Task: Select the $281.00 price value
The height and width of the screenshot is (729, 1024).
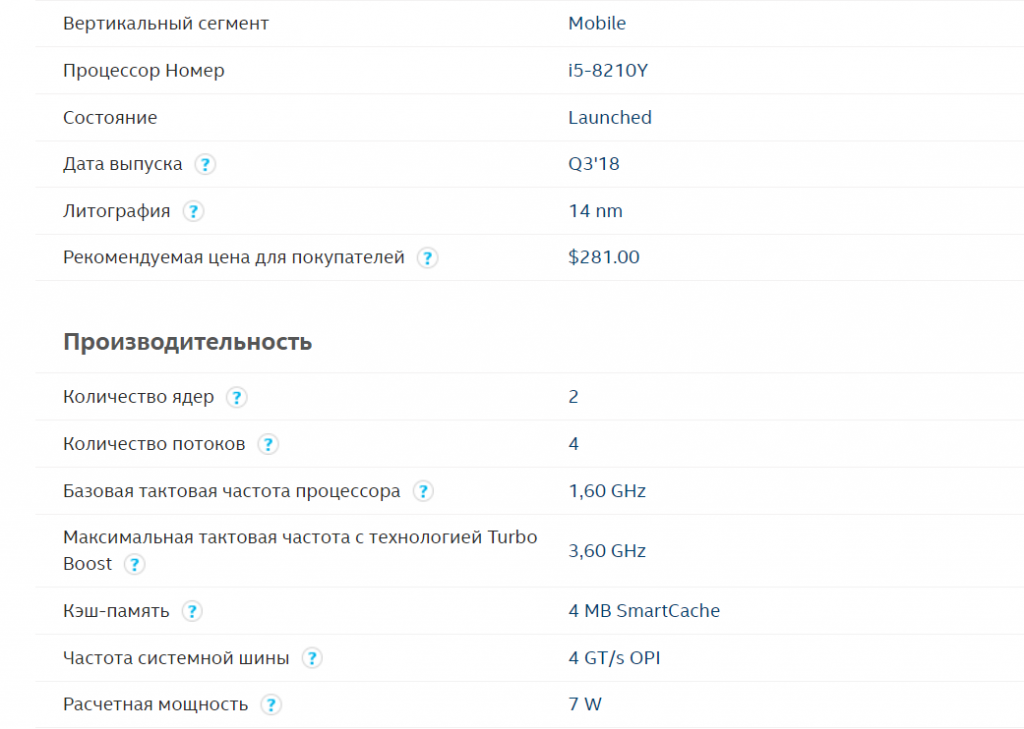Action: 603,257
